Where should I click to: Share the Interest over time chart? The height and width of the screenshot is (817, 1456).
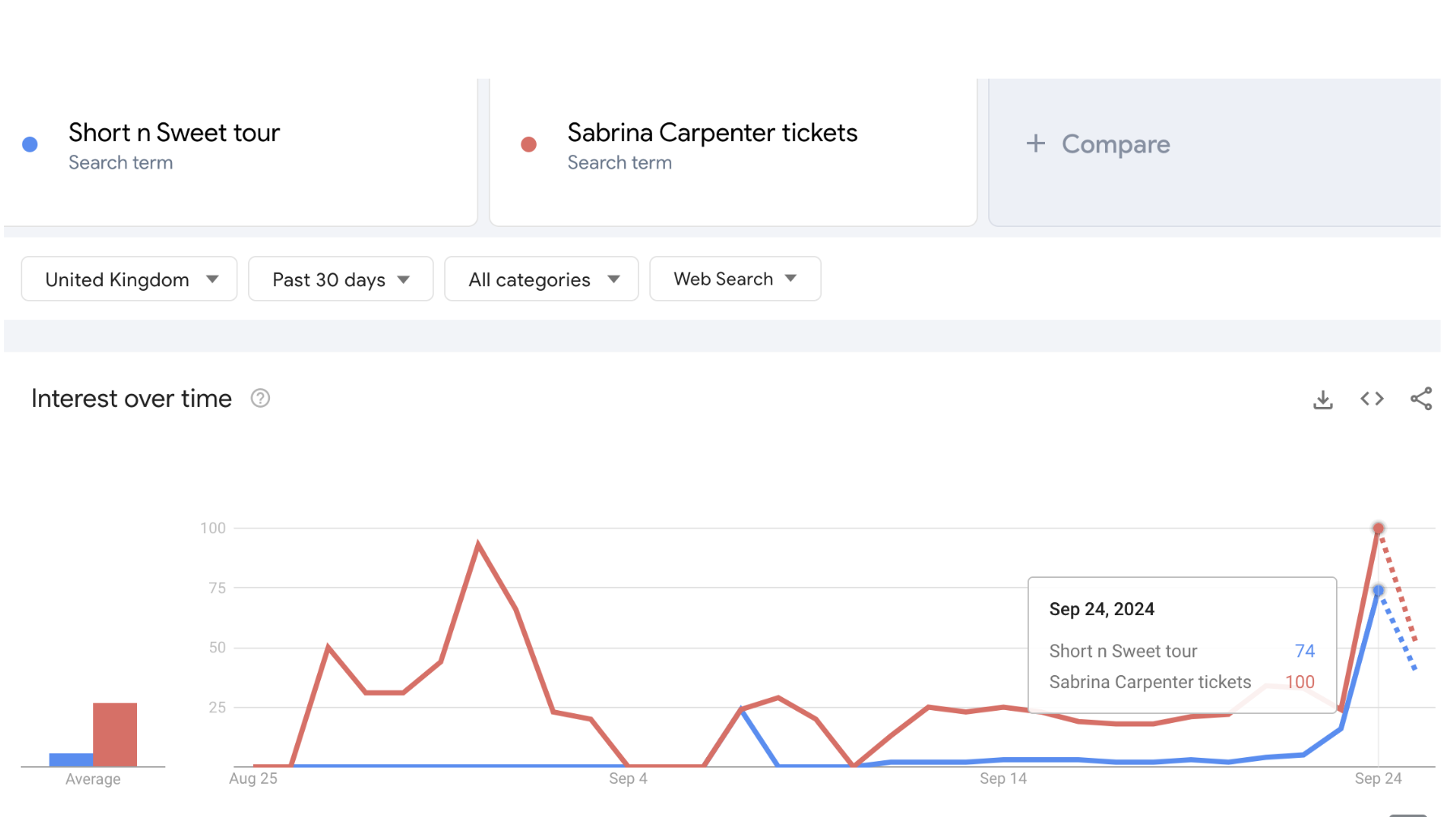click(x=1421, y=399)
